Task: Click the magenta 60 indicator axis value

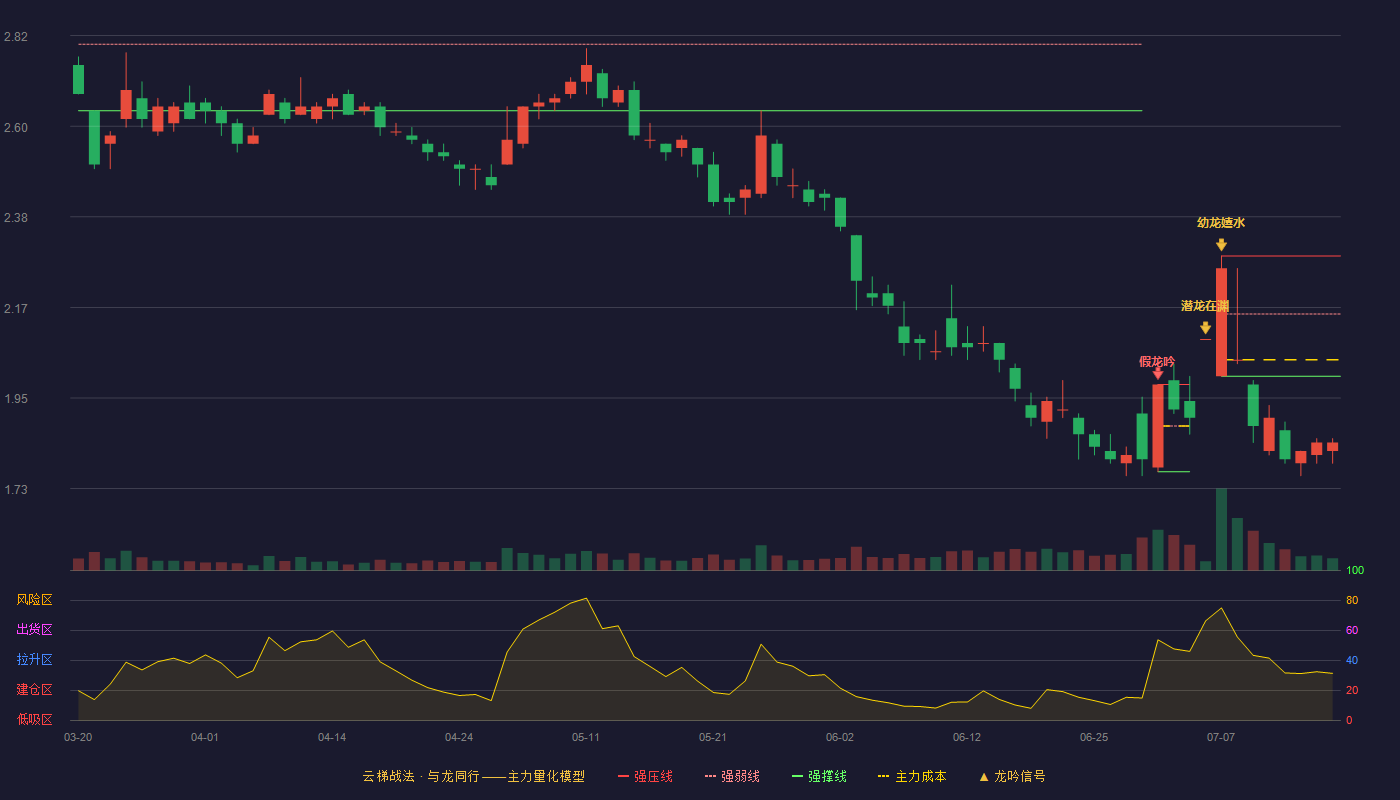Action: pos(1352,631)
